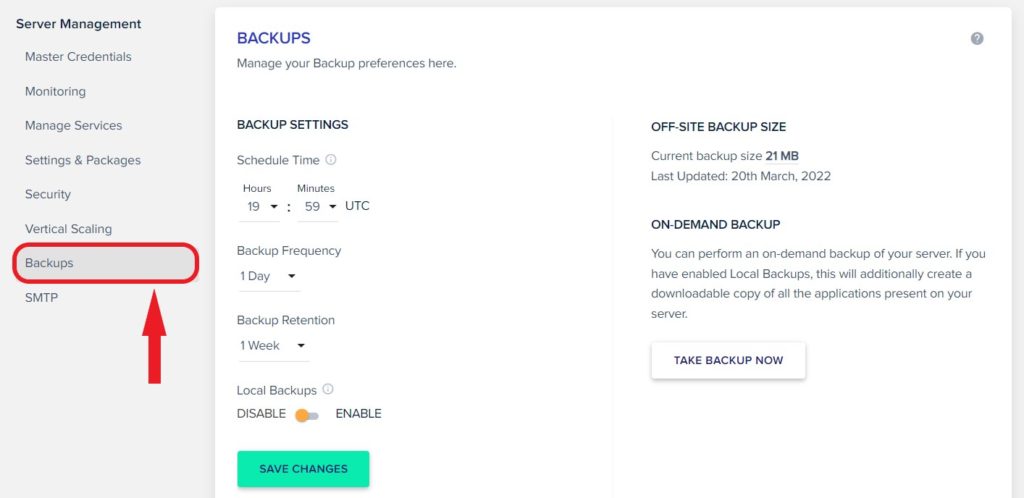The width and height of the screenshot is (1024, 498).
Task: Expand the Backup Frequency dropdown
Action: click(269, 276)
